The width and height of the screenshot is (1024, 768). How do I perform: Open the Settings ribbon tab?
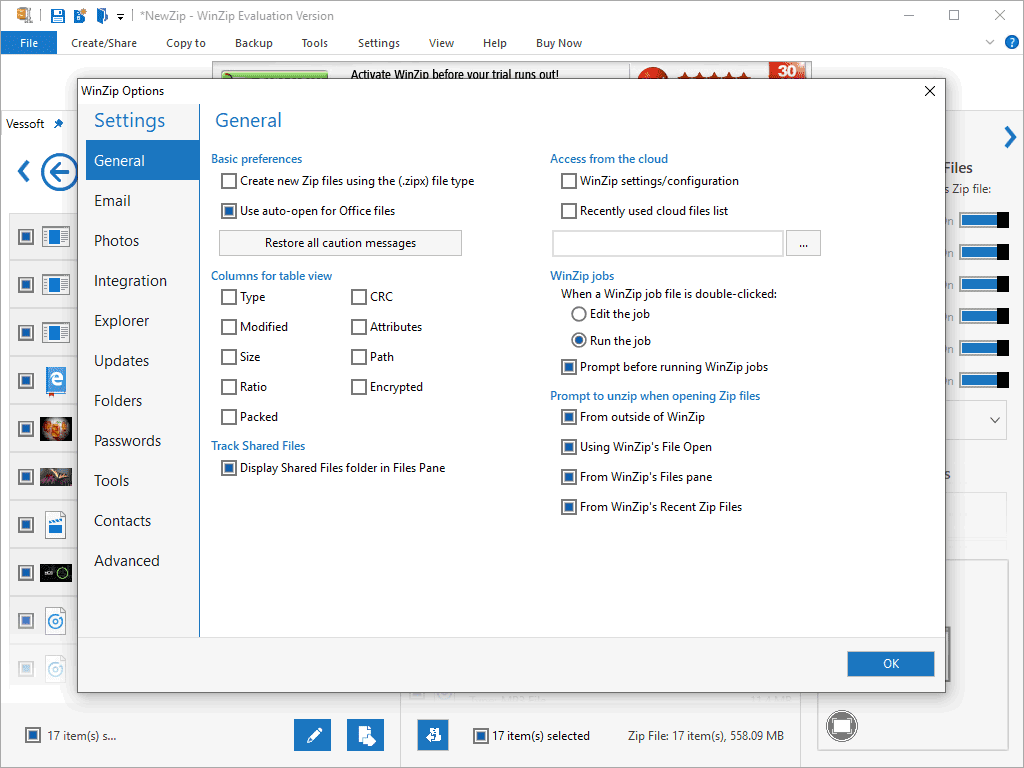tap(379, 43)
